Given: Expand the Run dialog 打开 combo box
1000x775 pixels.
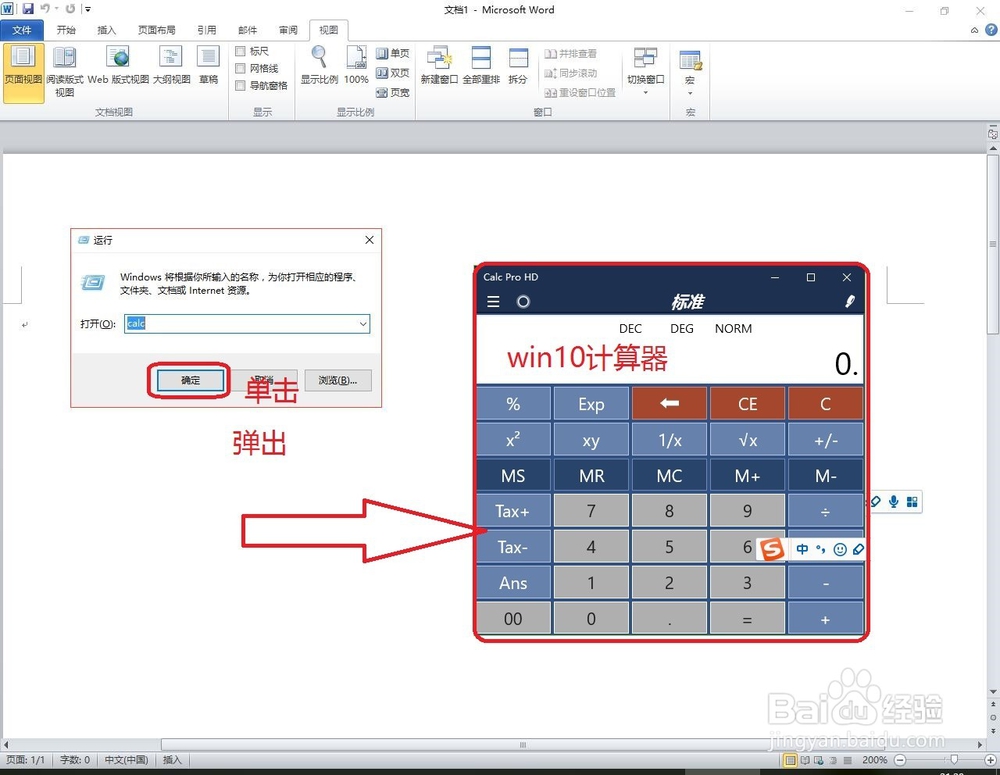Looking at the screenshot, I should [x=364, y=324].
